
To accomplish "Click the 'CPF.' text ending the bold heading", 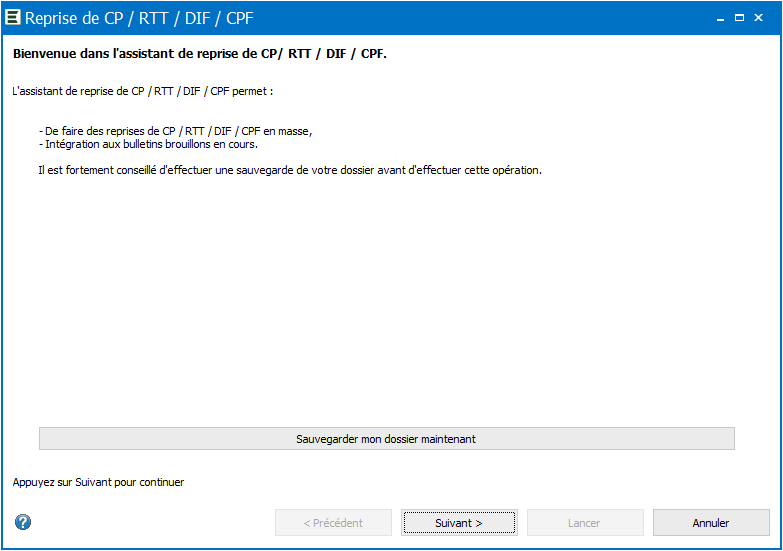I will 374,53.
